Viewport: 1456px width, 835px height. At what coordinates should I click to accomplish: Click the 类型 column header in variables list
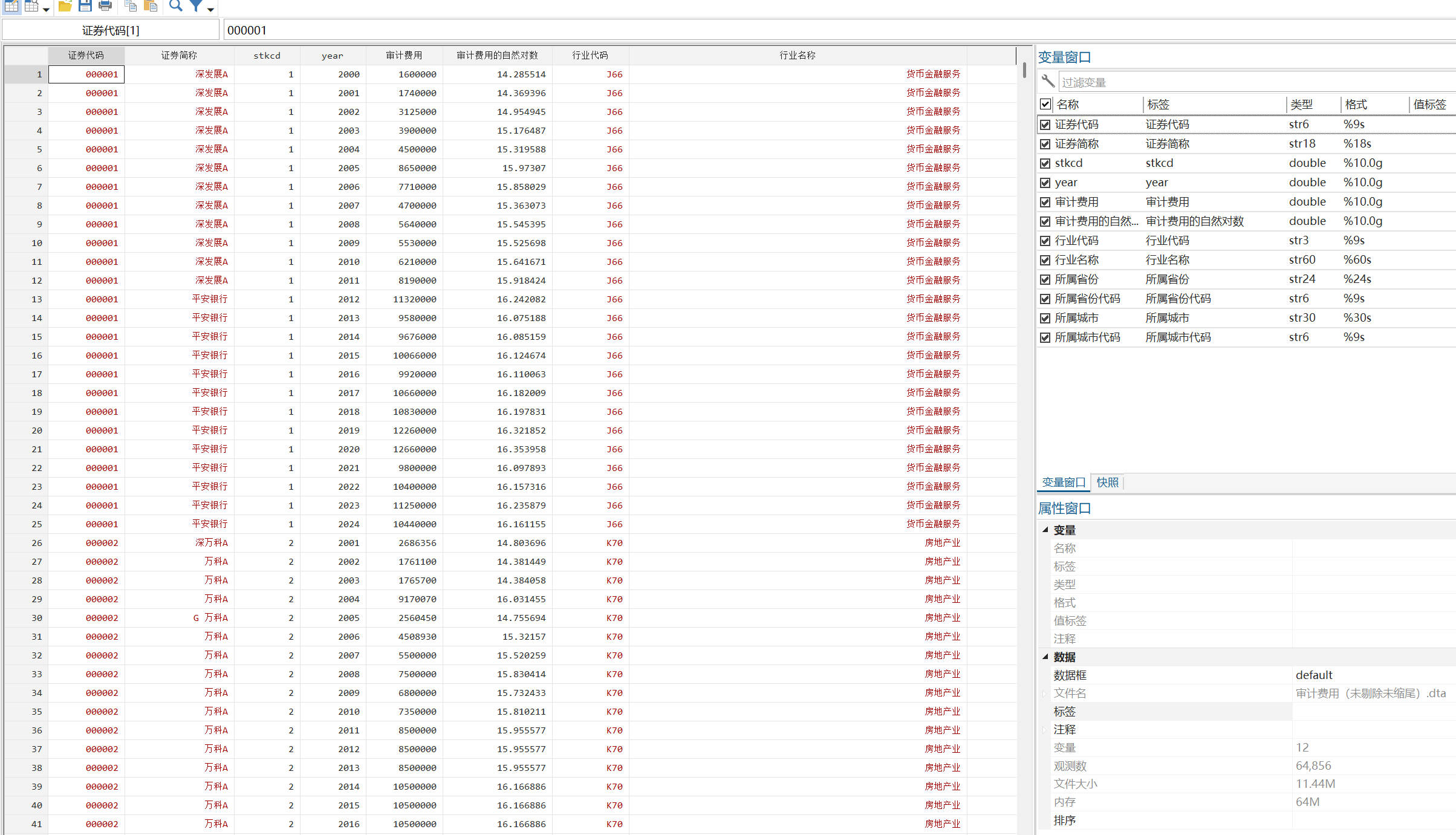(1301, 104)
